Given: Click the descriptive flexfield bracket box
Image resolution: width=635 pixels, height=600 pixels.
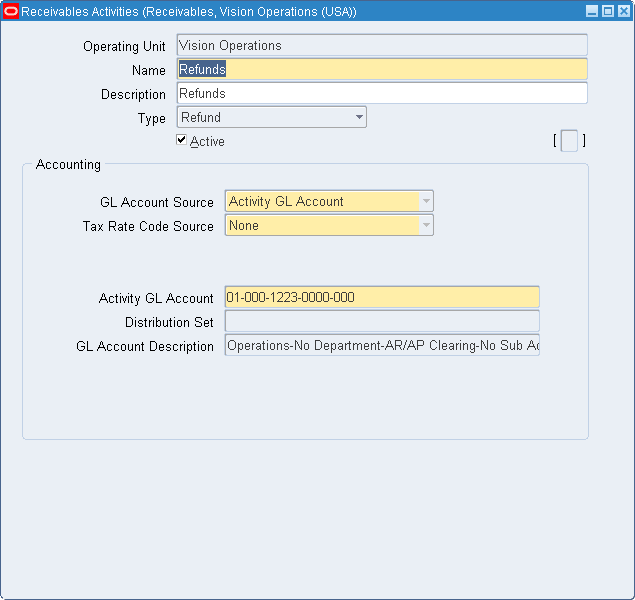Looking at the screenshot, I should tap(569, 141).
